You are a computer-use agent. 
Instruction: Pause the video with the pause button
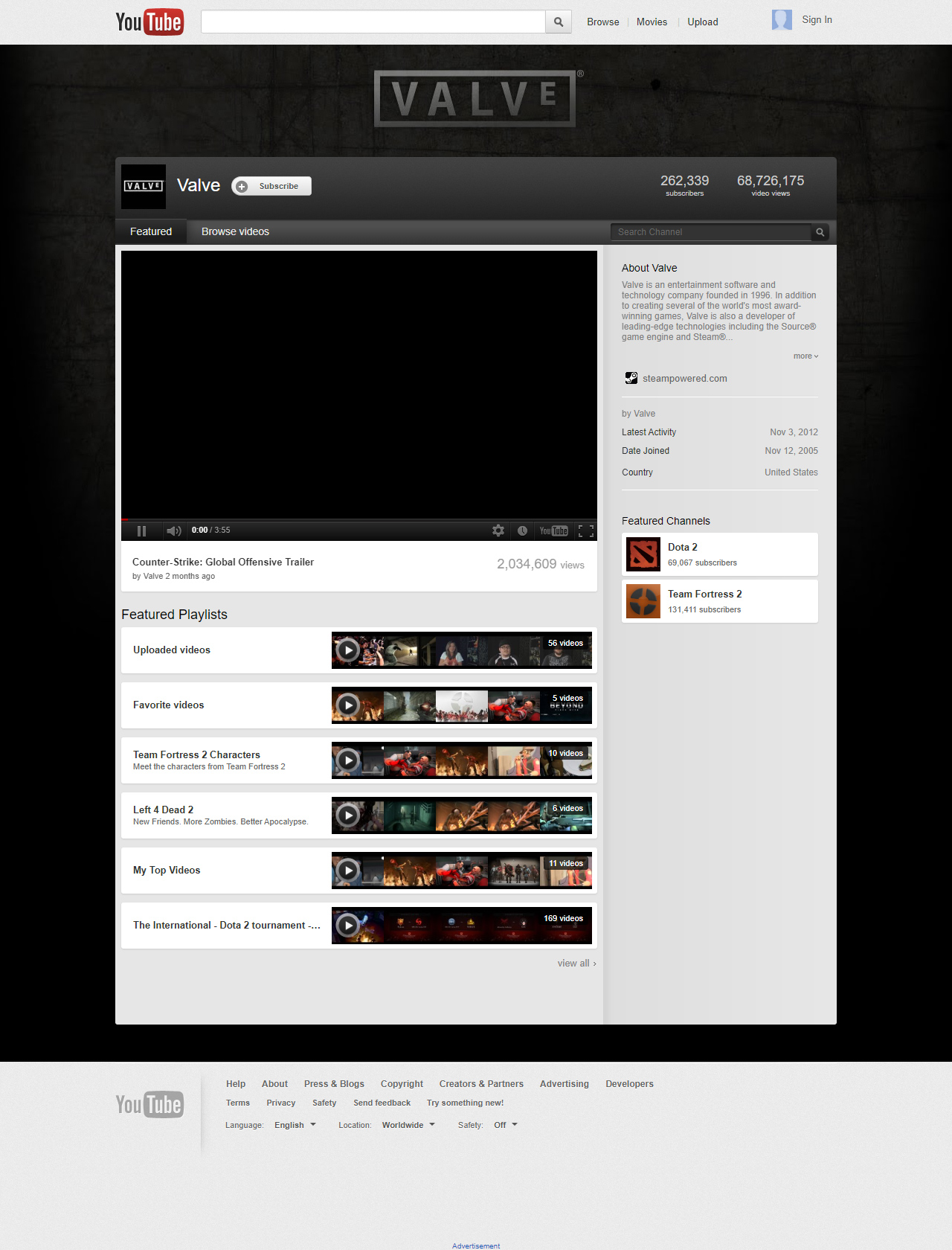(x=141, y=531)
